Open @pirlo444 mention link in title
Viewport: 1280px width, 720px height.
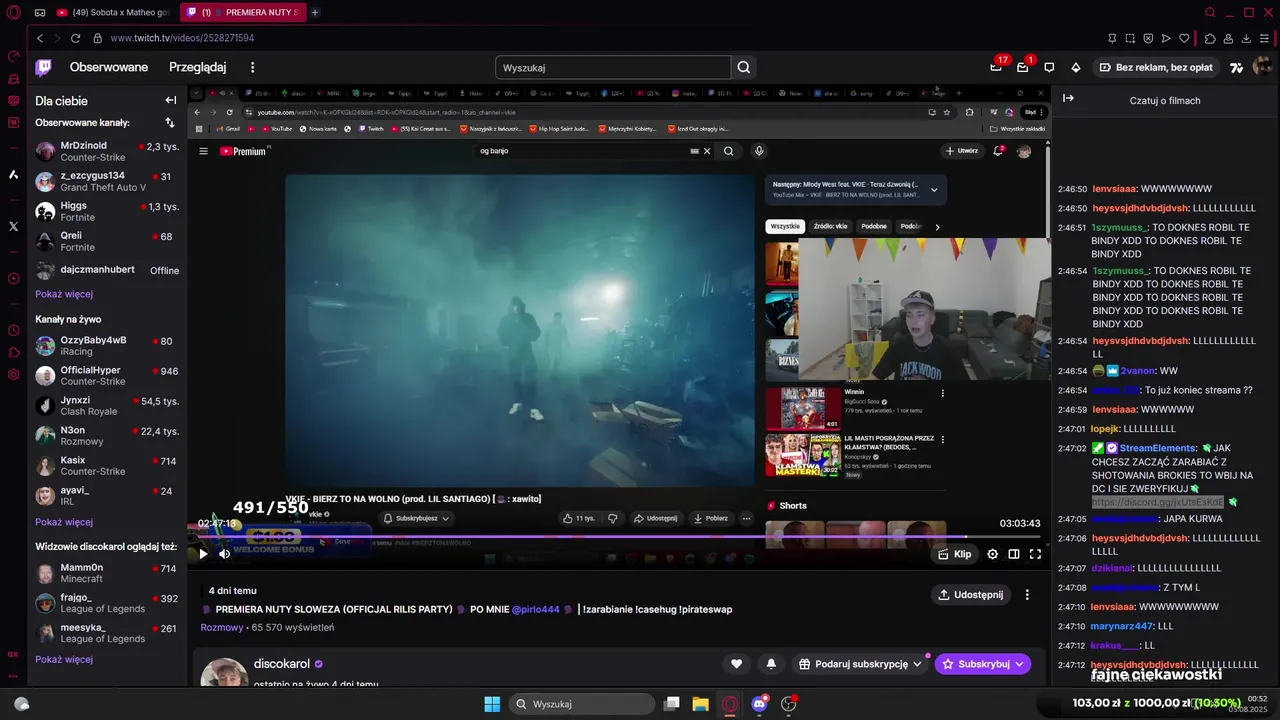pyautogui.click(x=535, y=609)
